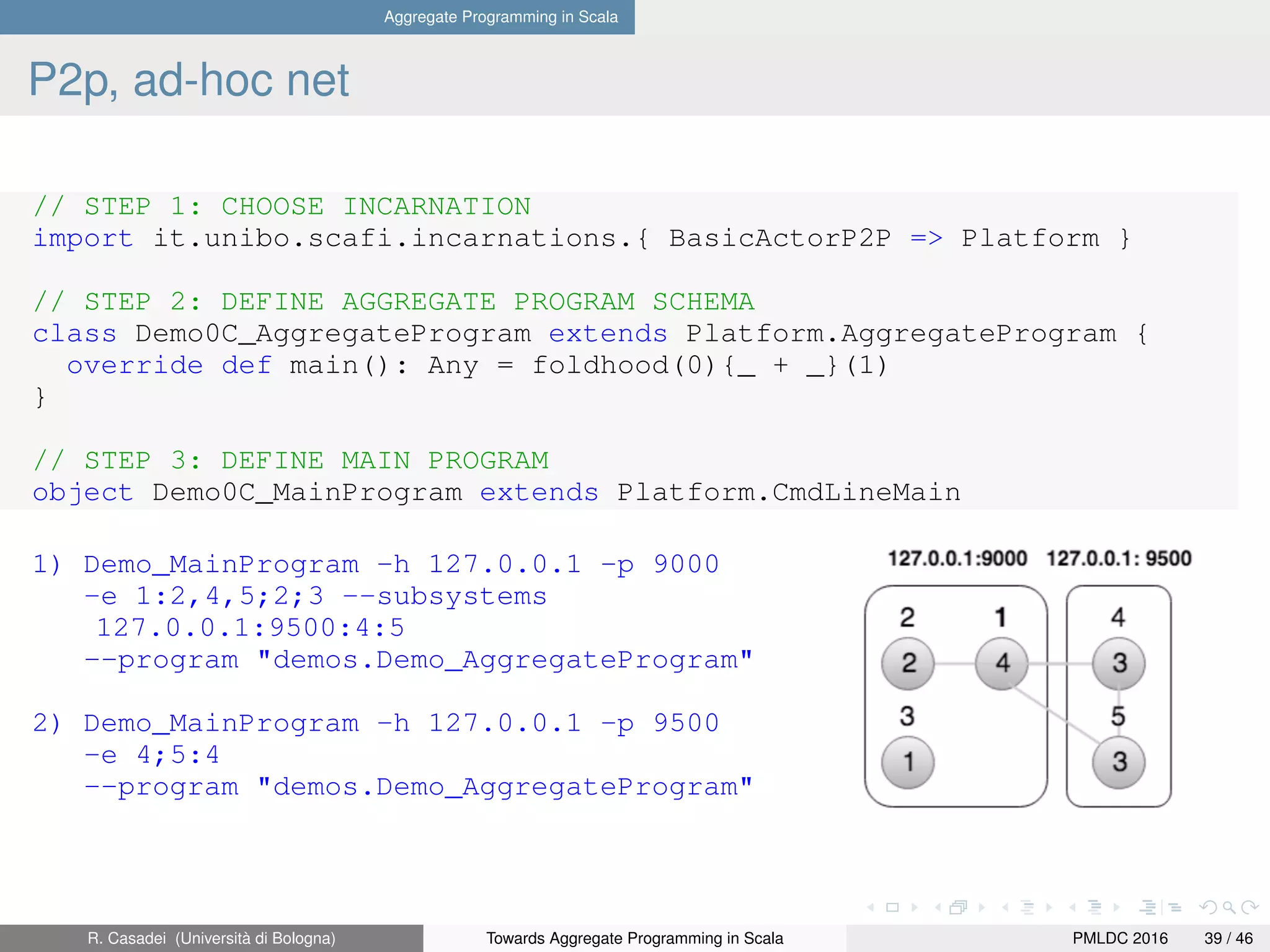Click the import it.unibo.scafi.incarnations code line
This screenshot has width=1270, height=952.
point(582,239)
